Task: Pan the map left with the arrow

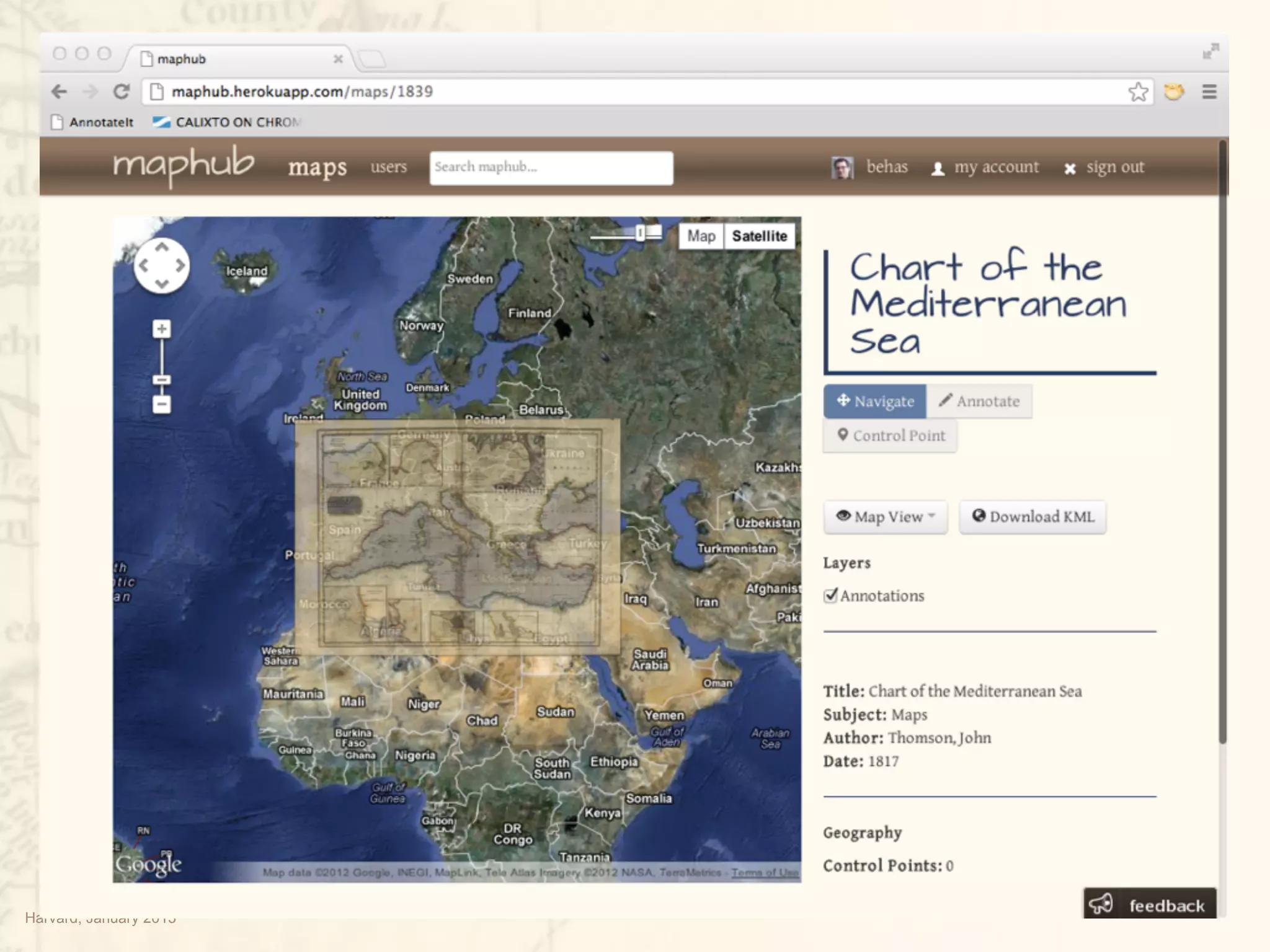Action: click(x=143, y=266)
